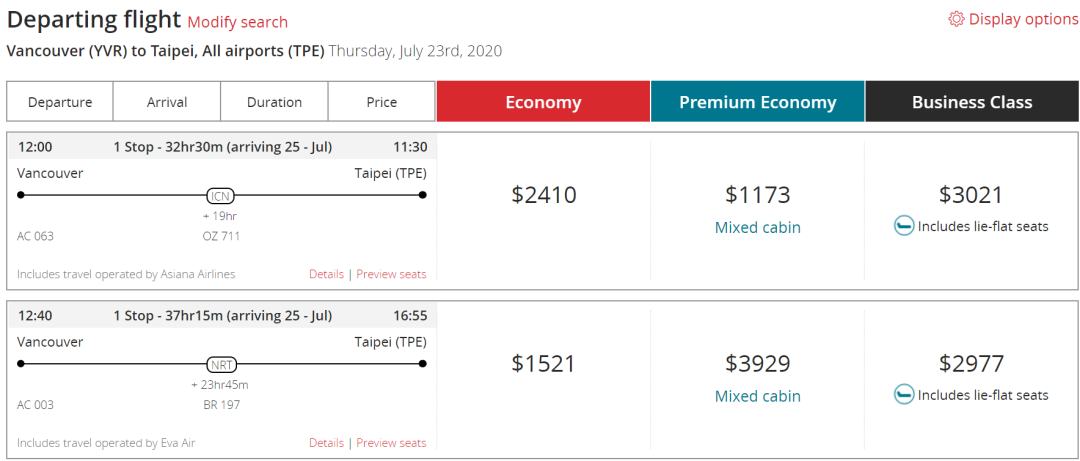Image resolution: width=1080 pixels, height=461 pixels.
Task: Open Details for the 12:40 flight
Action: click(326, 443)
